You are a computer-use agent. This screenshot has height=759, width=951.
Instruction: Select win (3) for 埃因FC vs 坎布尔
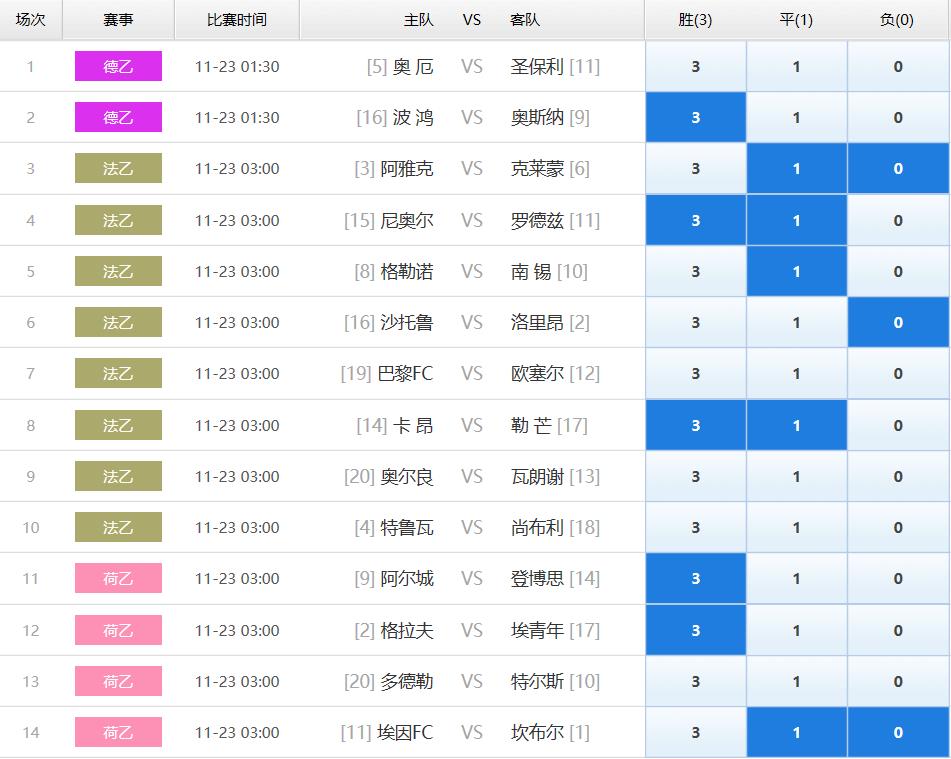[696, 732]
